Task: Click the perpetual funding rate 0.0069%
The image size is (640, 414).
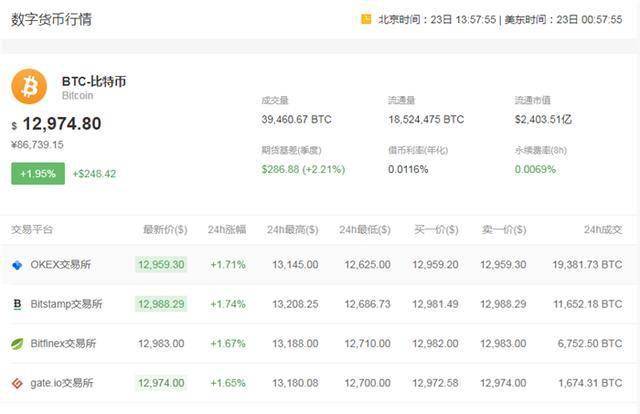Action: [x=535, y=169]
